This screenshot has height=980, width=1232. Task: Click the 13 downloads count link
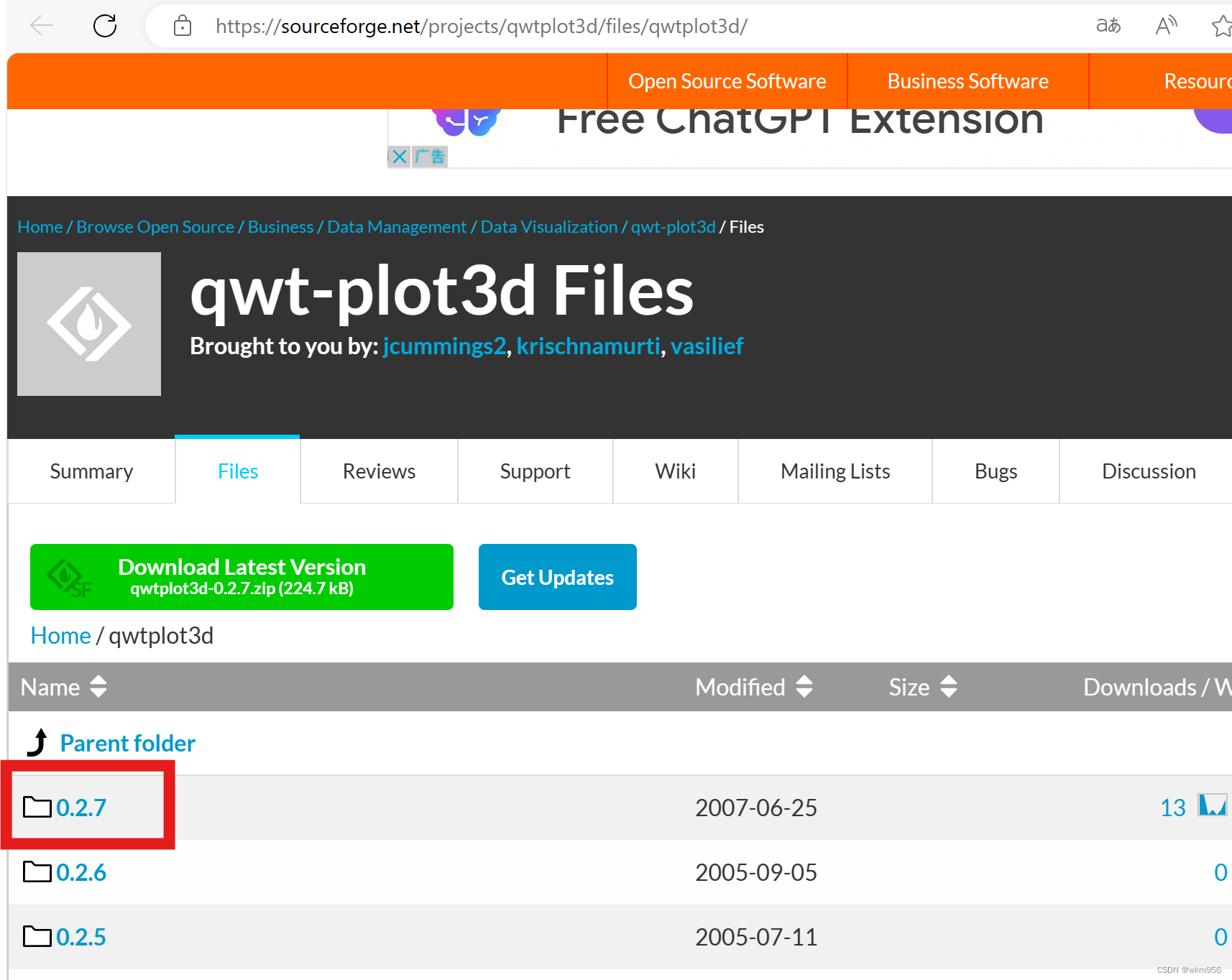tap(1173, 808)
